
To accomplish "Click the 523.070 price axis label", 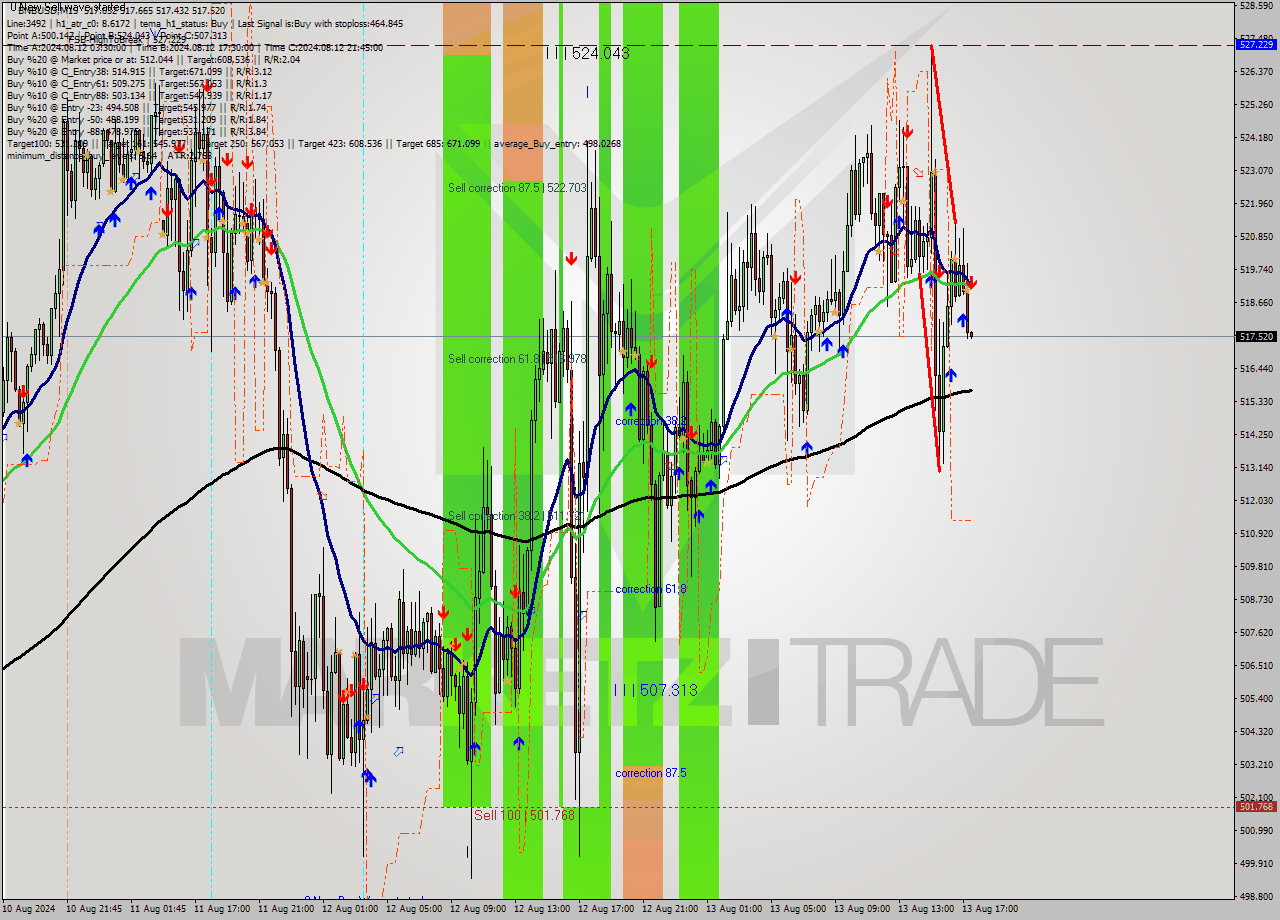I will point(1256,170).
